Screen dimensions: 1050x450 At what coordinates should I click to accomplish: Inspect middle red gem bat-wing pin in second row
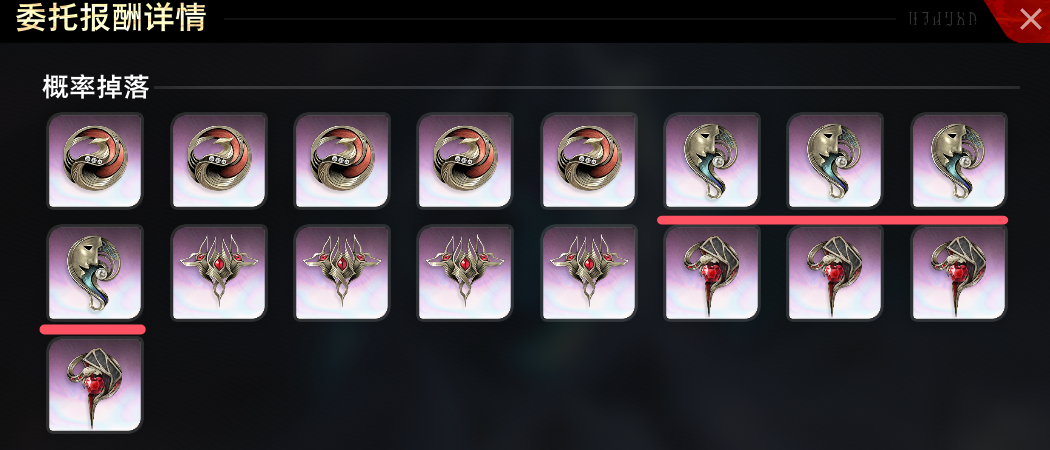click(x=835, y=273)
